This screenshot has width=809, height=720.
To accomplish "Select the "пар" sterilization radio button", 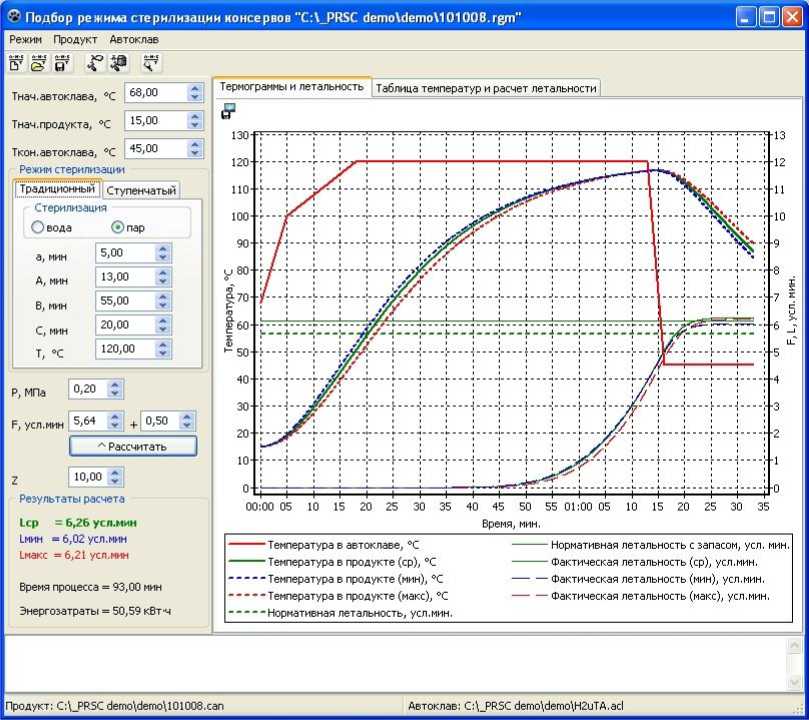I will click(117, 228).
